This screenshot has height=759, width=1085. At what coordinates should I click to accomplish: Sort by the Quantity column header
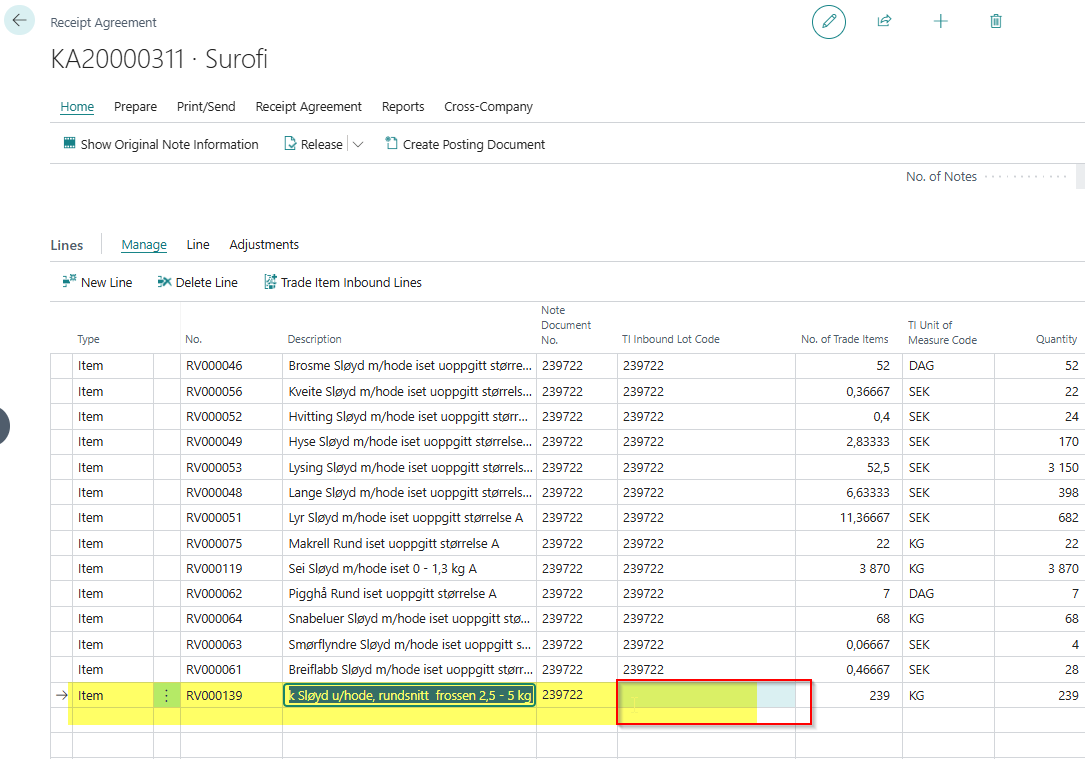1055,339
